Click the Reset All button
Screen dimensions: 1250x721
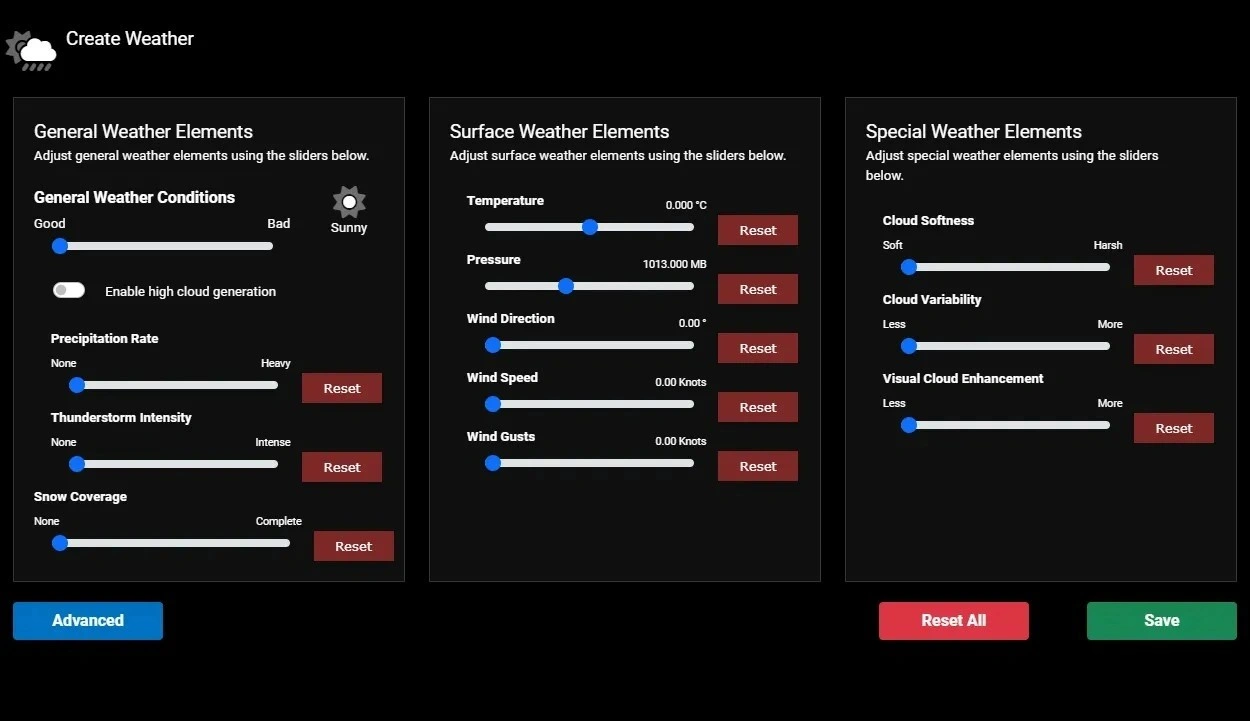[x=953, y=620]
